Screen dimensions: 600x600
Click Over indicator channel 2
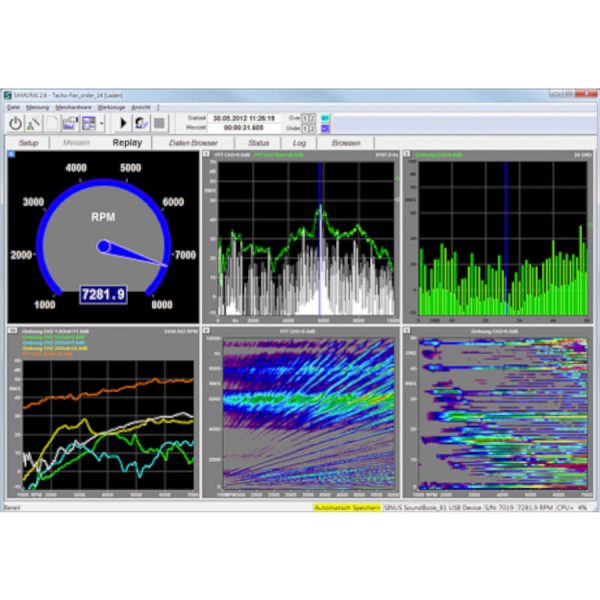point(312,118)
